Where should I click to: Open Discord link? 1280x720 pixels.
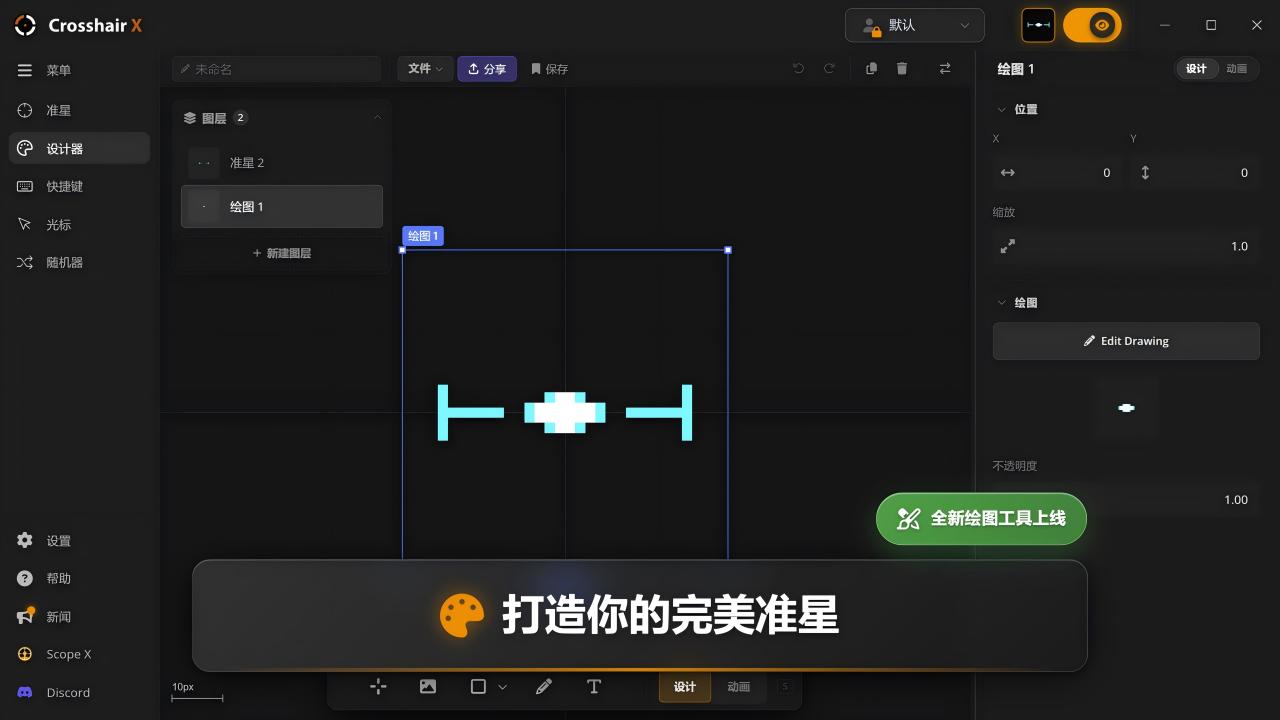click(x=79, y=692)
